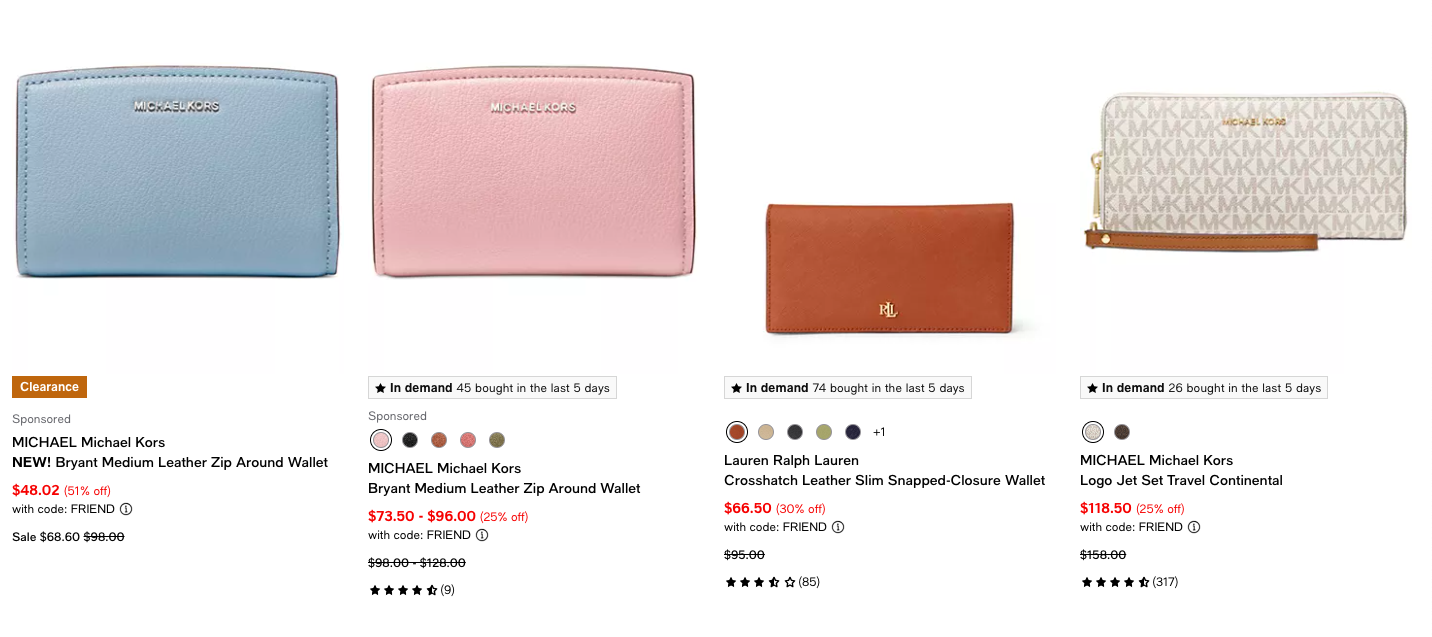Open Logo Jet Set Travel Continental link

tap(1181, 480)
